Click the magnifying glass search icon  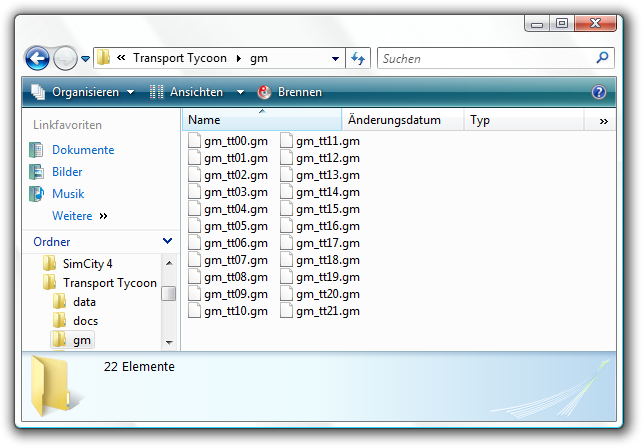(602, 58)
